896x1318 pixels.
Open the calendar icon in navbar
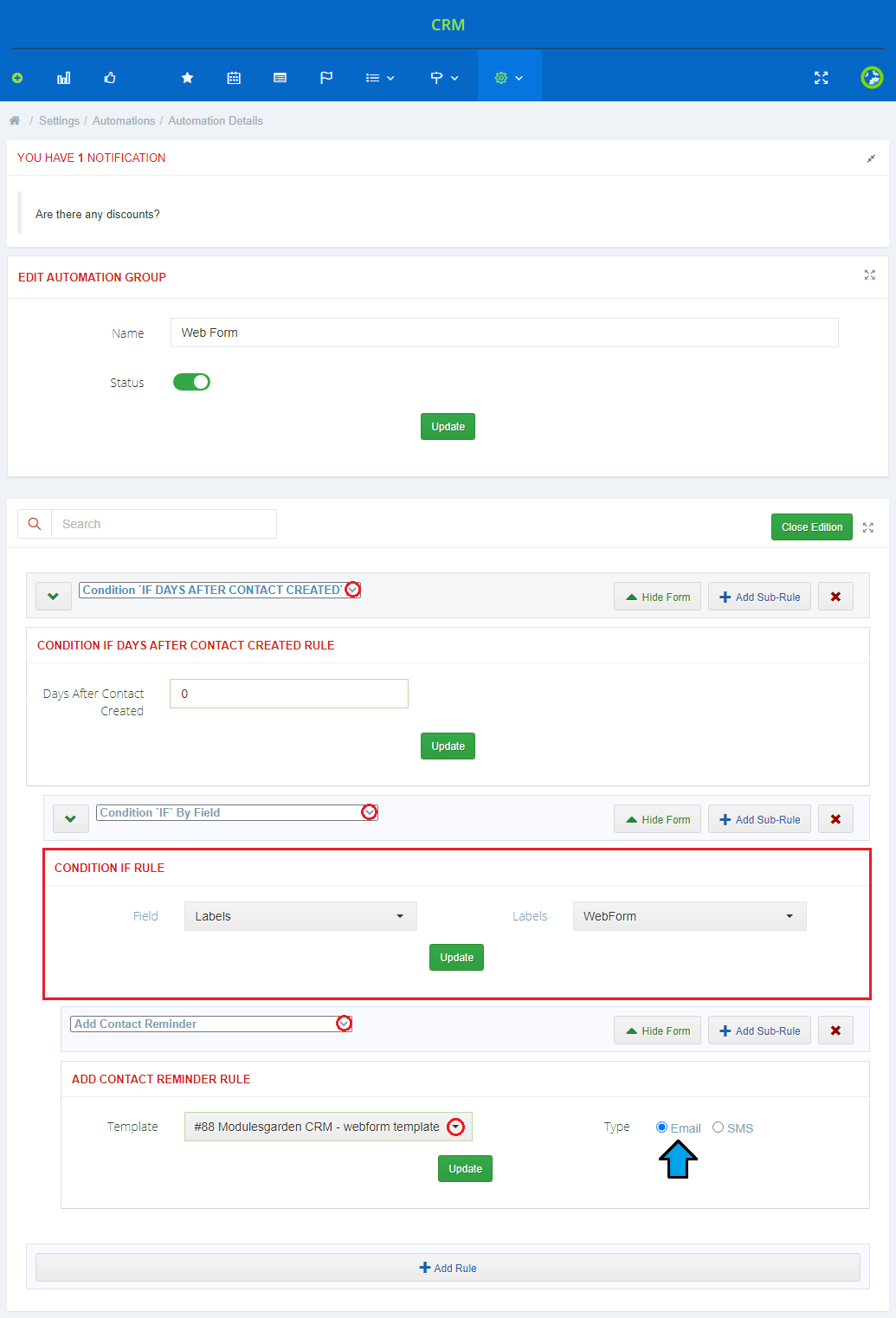(x=234, y=78)
